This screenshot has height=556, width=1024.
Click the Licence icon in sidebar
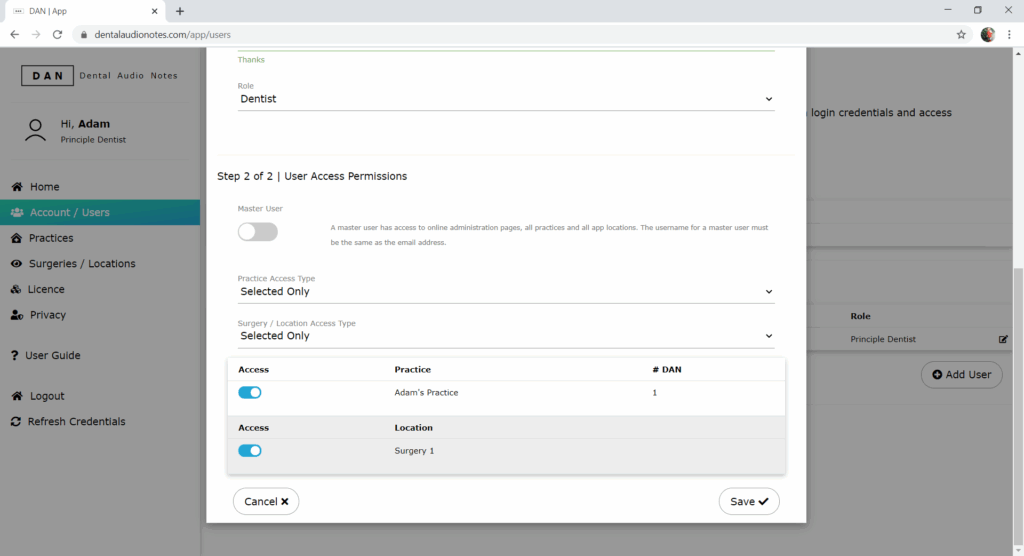pyautogui.click(x=17, y=289)
